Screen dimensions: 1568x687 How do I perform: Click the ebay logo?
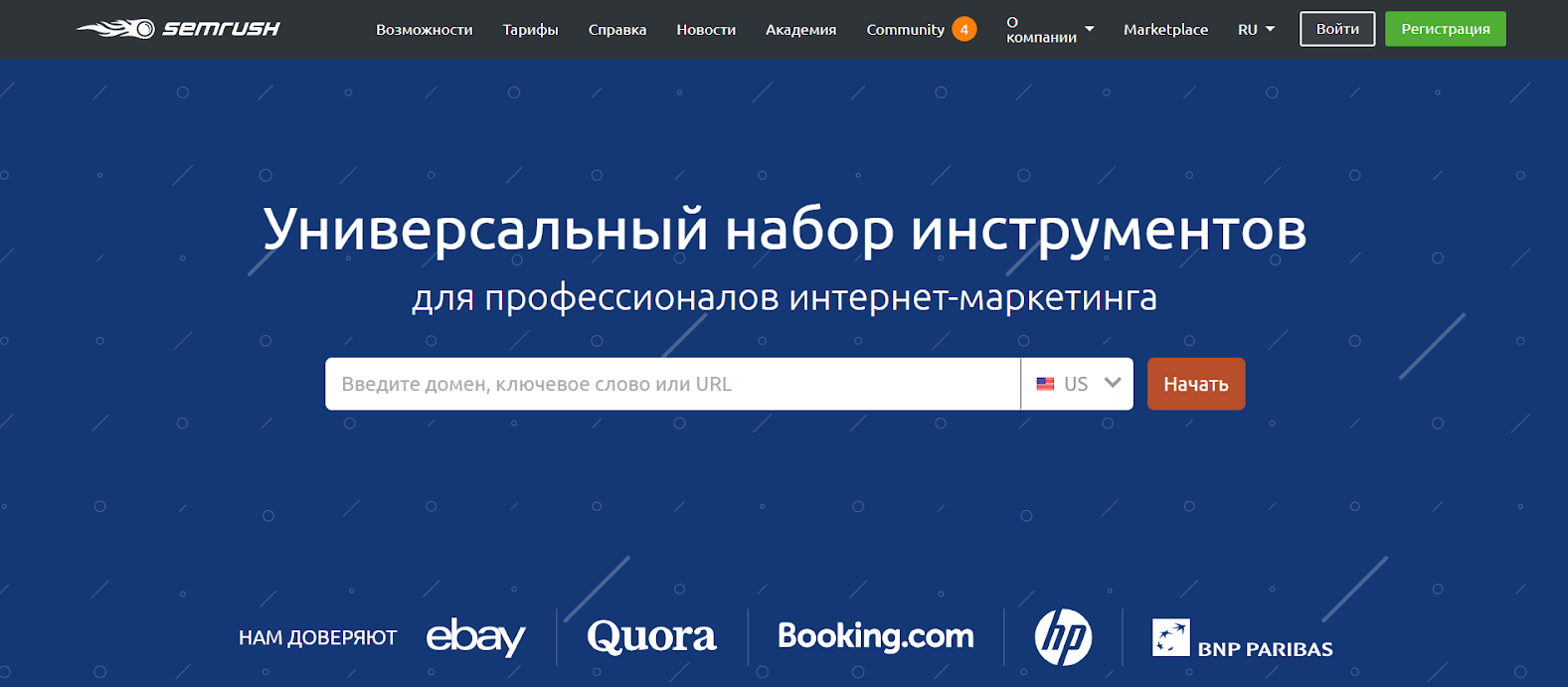click(476, 636)
